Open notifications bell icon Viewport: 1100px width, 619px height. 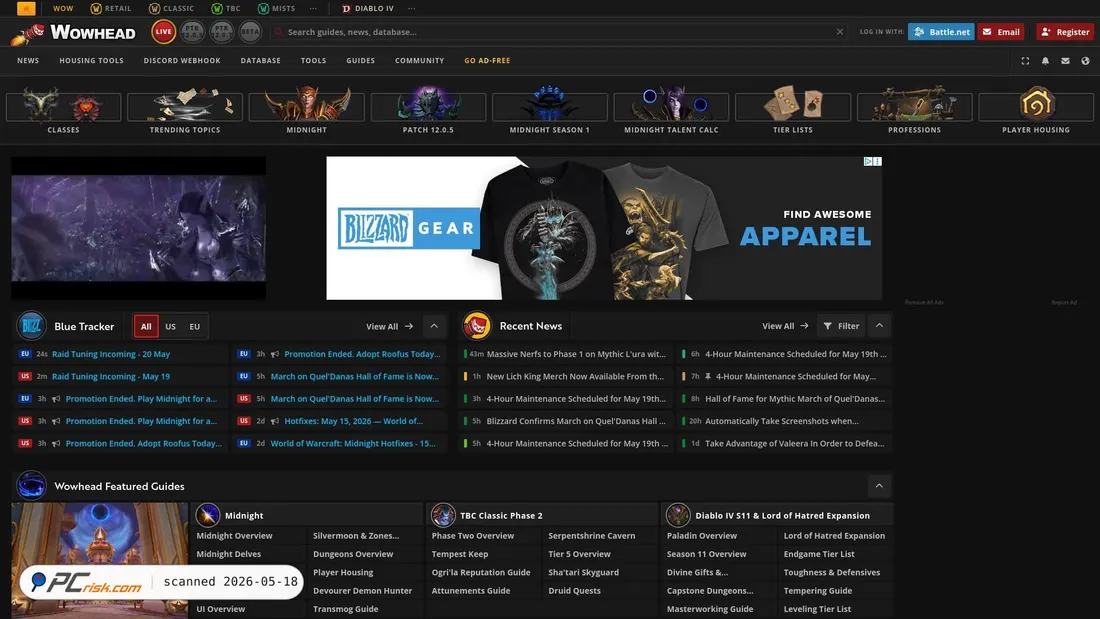point(1045,61)
